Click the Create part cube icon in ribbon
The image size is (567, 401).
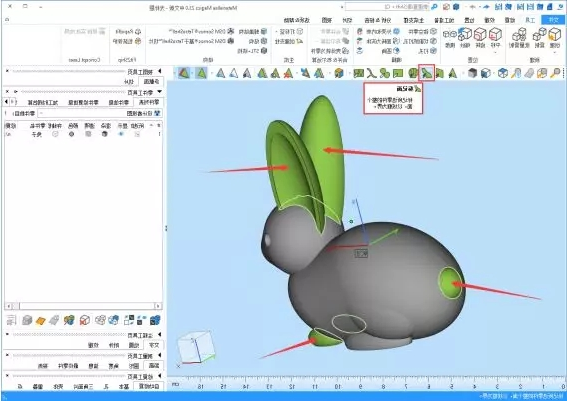554,34
